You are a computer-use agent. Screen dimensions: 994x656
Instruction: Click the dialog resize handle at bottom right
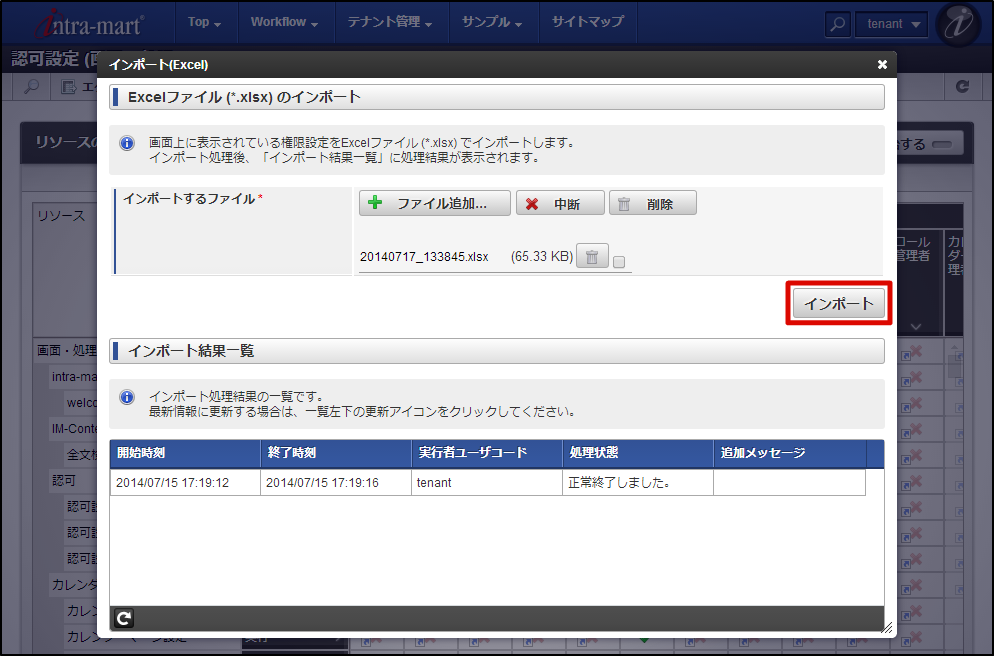point(888,630)
